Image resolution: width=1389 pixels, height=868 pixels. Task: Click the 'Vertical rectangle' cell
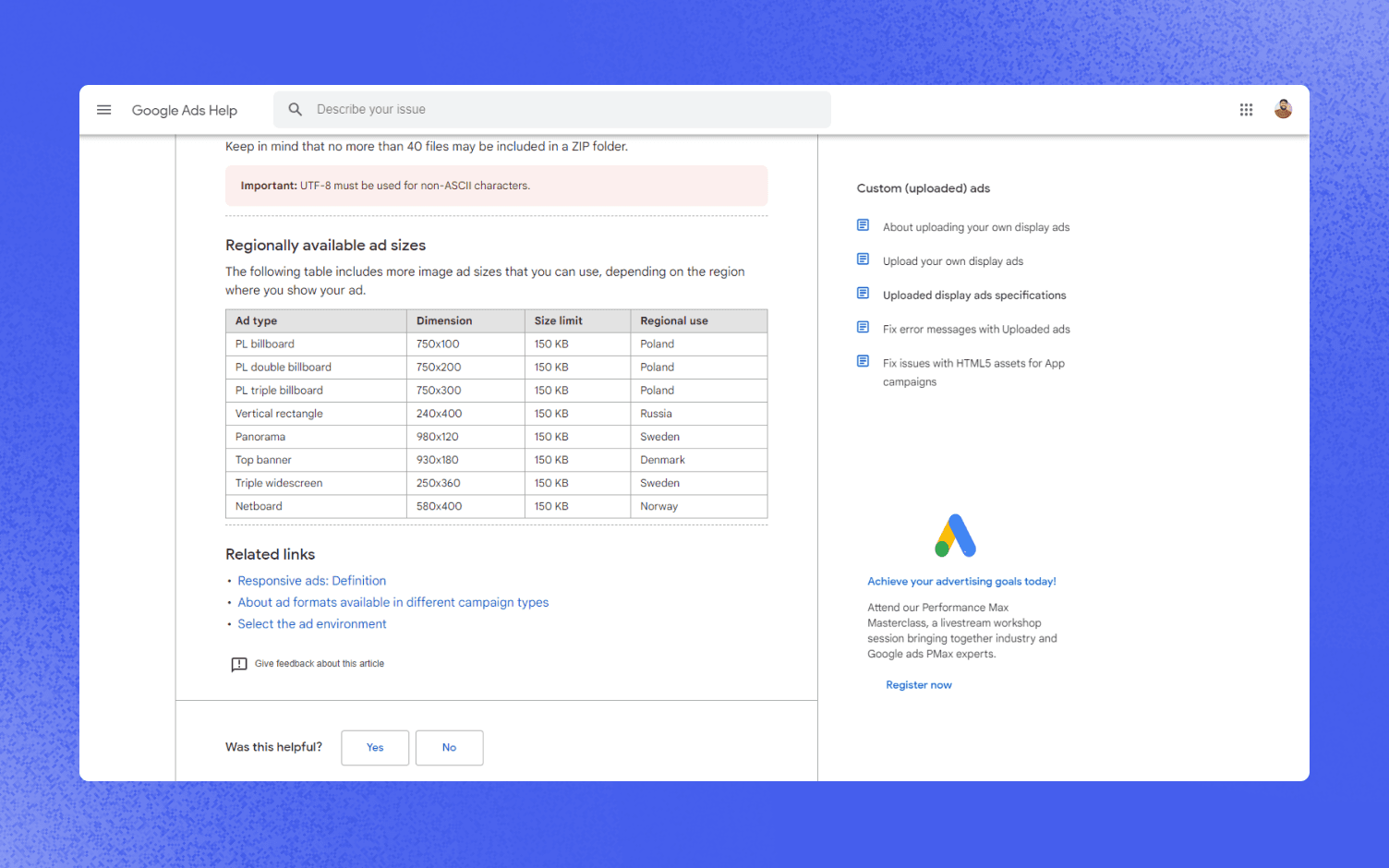pos(316,414)
